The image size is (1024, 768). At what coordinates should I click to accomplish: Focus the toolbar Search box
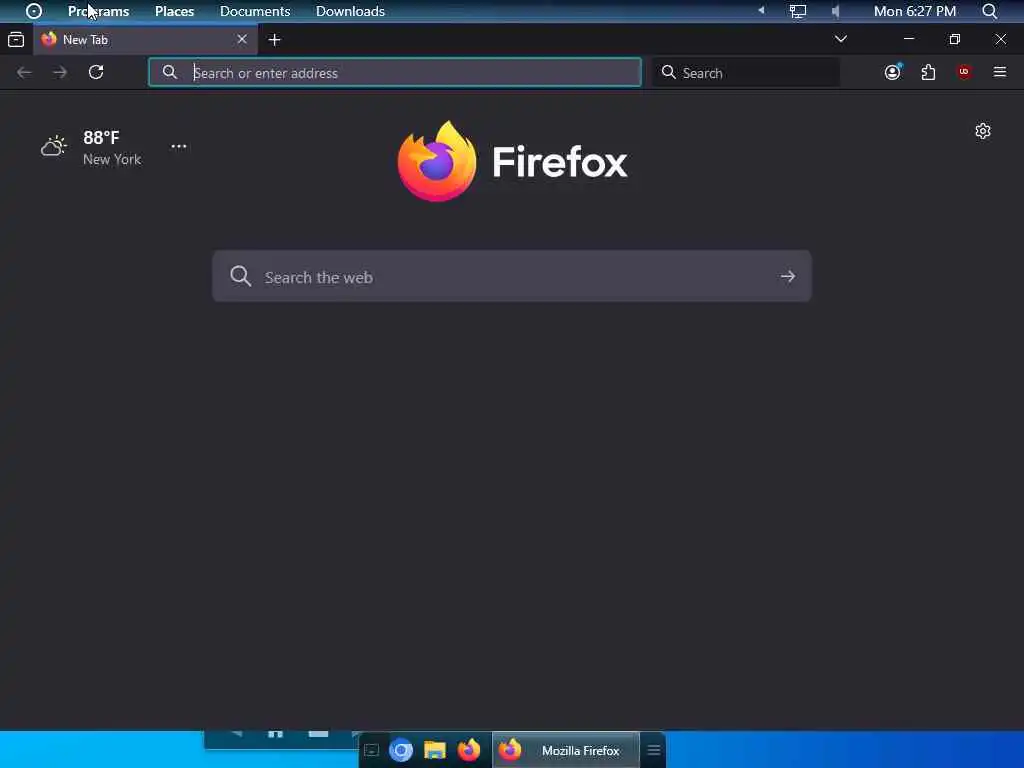(x=745, y=72)
